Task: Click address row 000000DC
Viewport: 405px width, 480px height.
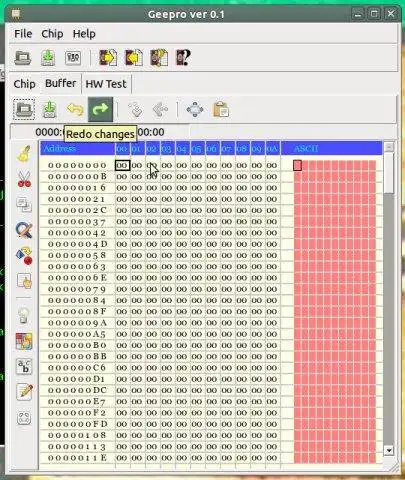Action: point(77,390)
